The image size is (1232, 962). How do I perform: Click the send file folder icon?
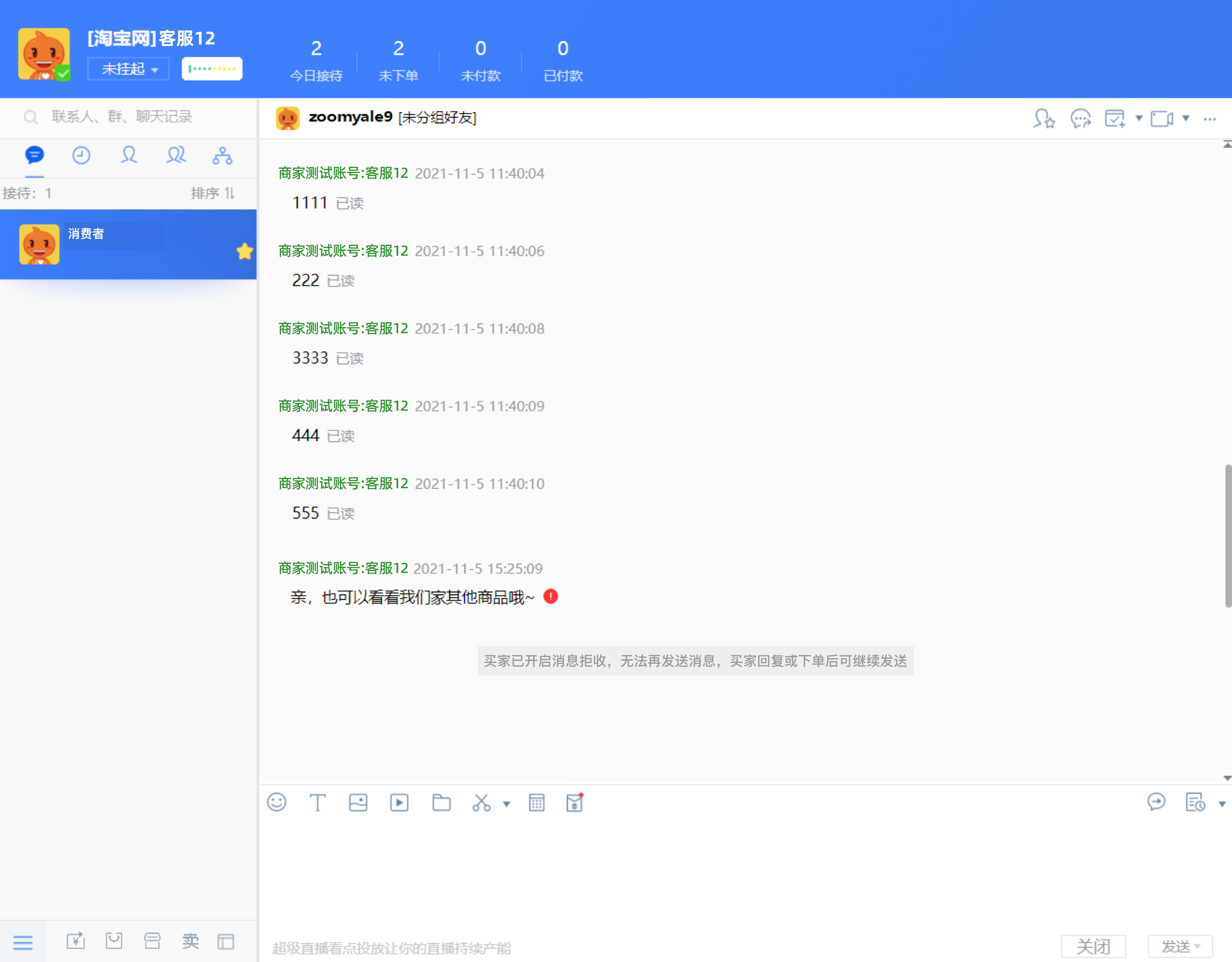441,802
